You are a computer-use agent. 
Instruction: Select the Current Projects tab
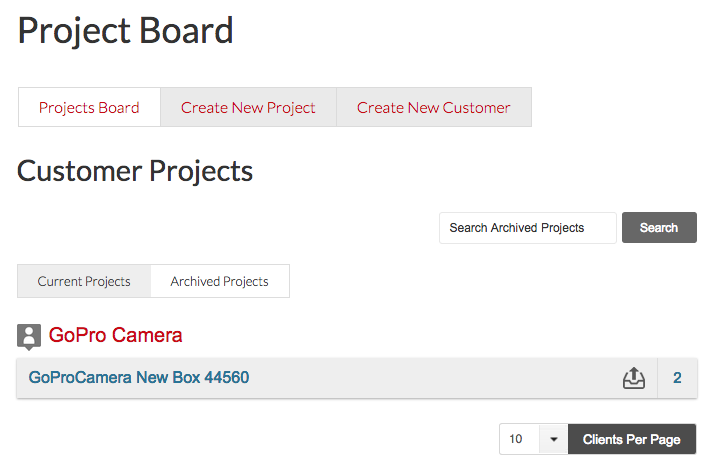click(x=84, y=281)
